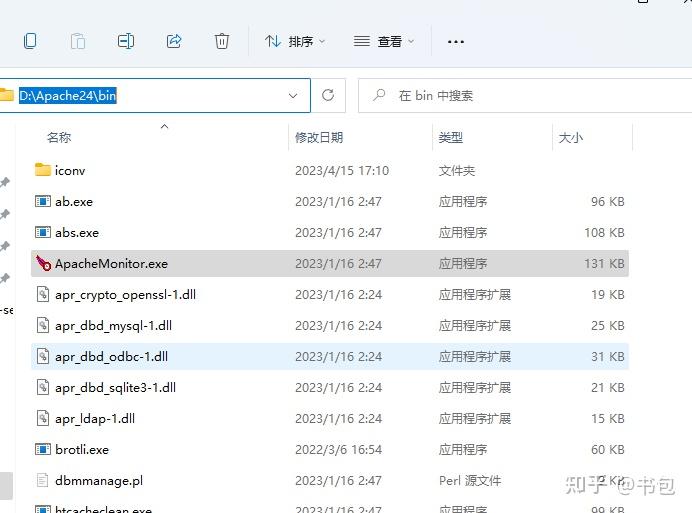Viewport: 692px width, 513px height.
Task: Click the address bar path D:\Apache24\bin
Action: (68, 95)
